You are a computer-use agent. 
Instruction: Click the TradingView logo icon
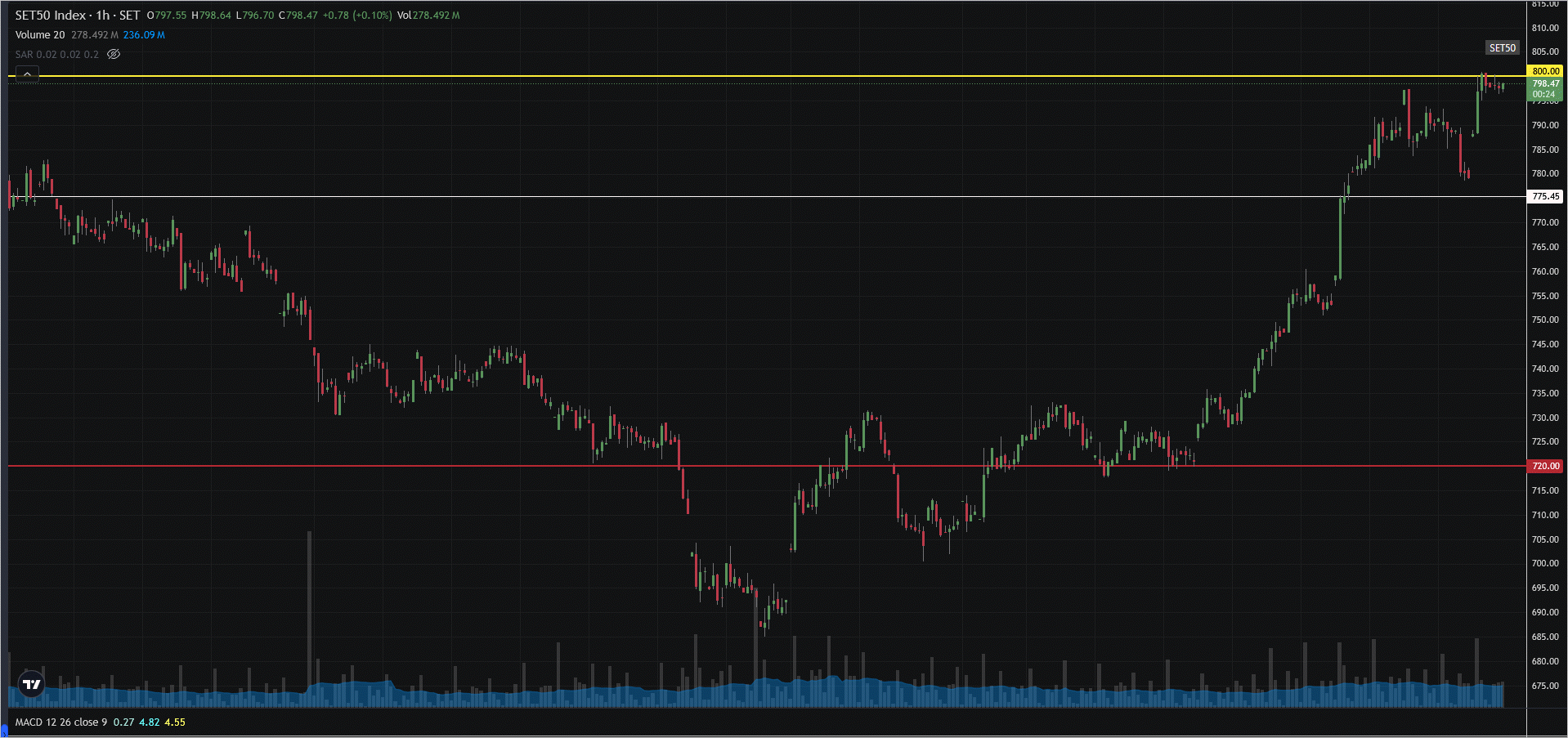pos(32,684)
